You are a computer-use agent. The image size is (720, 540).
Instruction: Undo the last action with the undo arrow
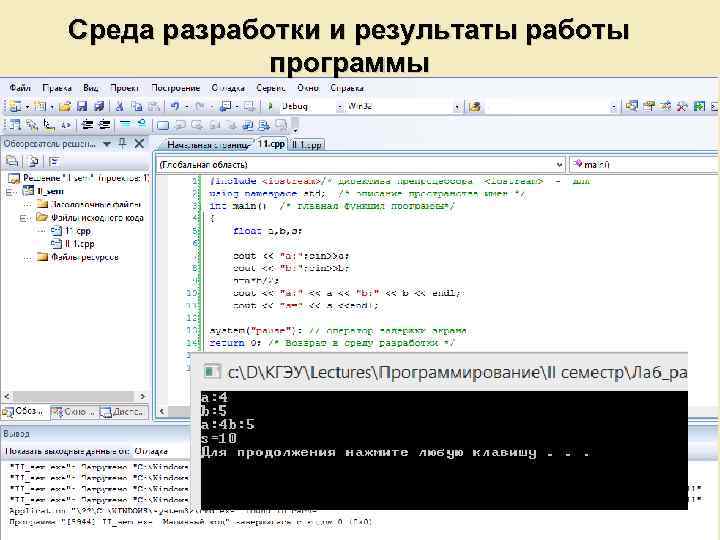click(x=174, y=107)
